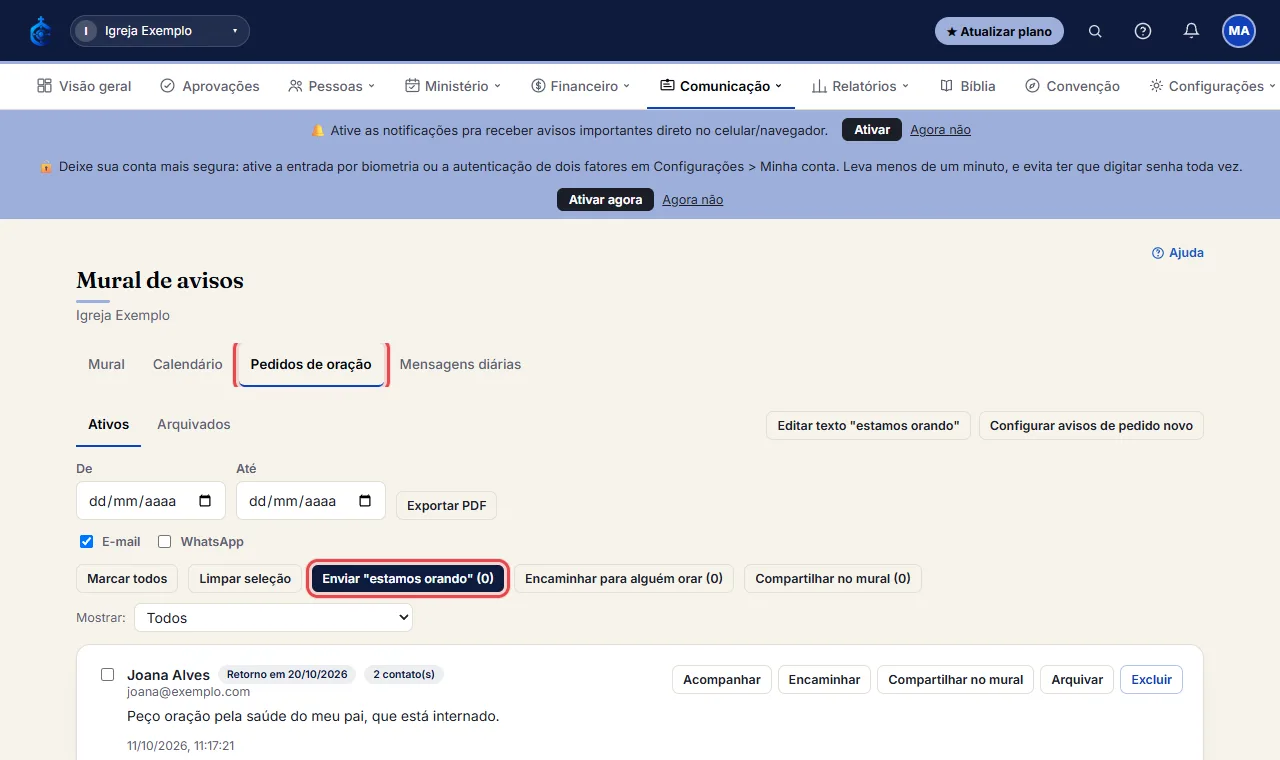1280x760 pixels.
Task: Click the app logo in the header
Action: coord(41,31)
